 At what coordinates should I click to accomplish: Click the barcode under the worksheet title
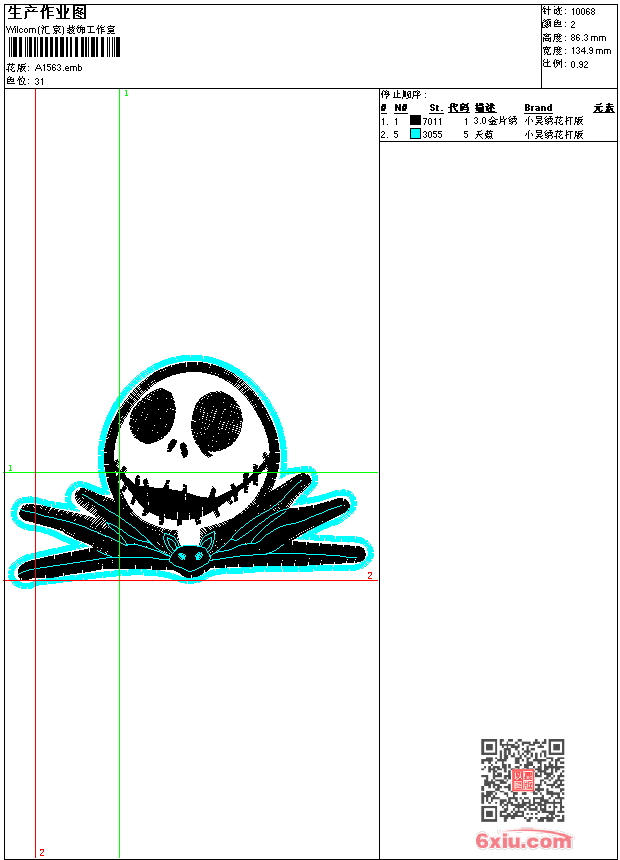point(64,47)
